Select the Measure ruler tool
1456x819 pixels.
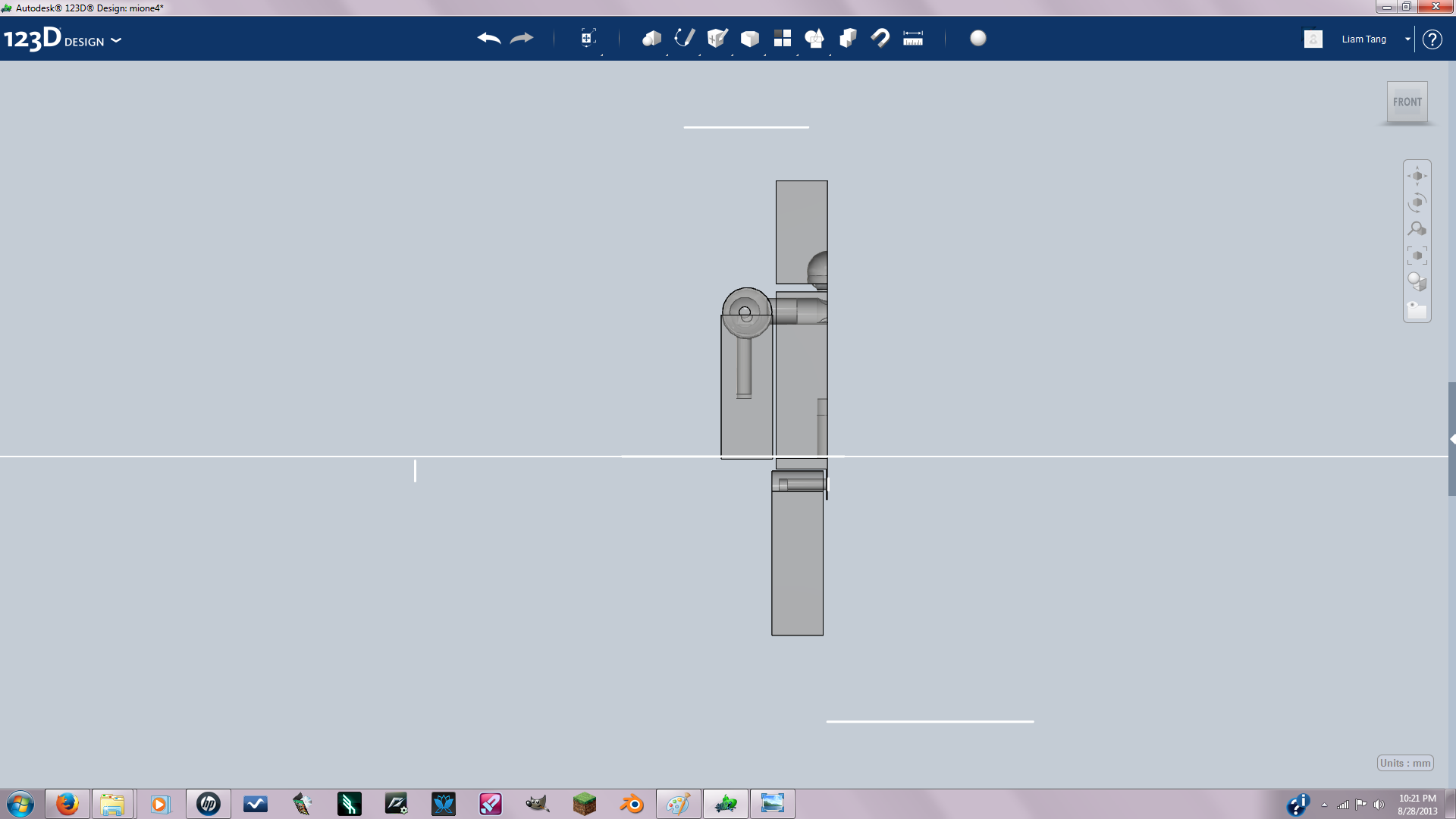point(913,38)
